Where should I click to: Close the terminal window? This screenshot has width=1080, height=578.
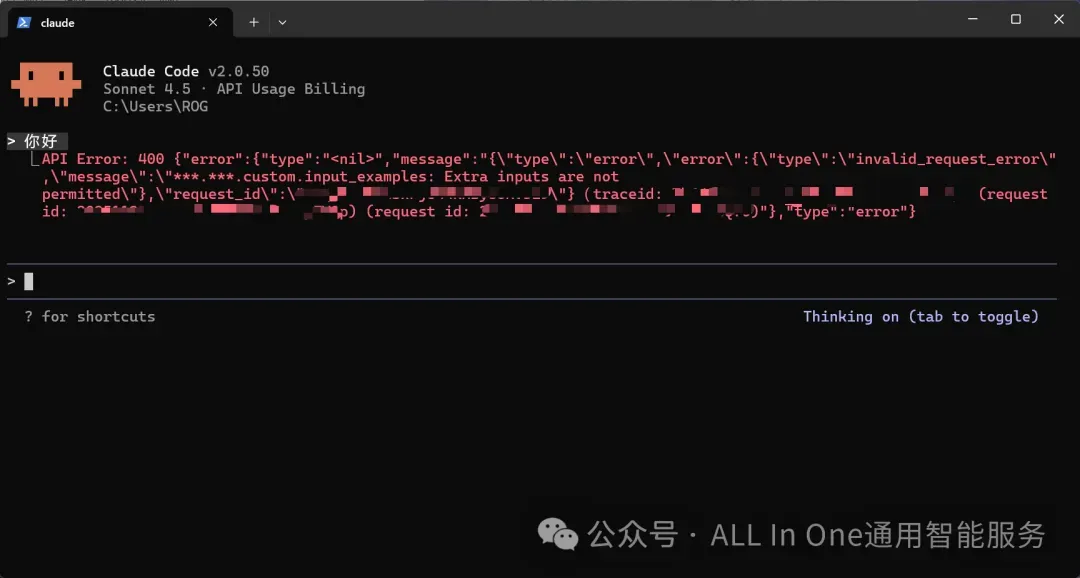1058,19
